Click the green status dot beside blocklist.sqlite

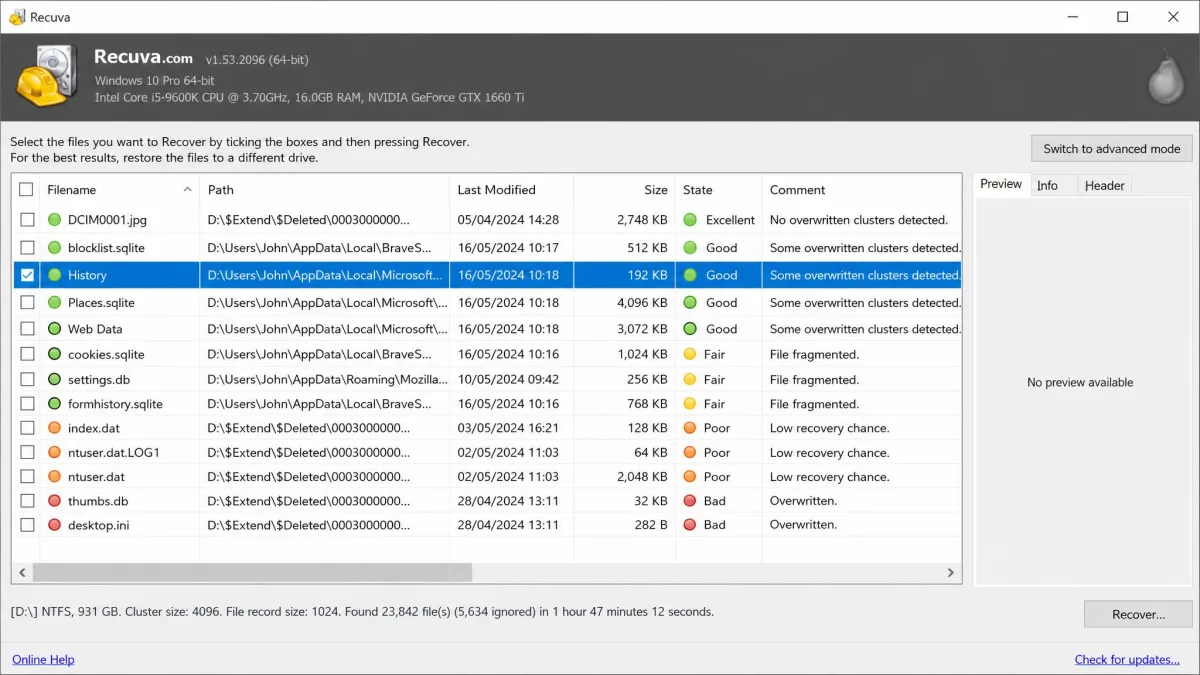pos(54,247)
